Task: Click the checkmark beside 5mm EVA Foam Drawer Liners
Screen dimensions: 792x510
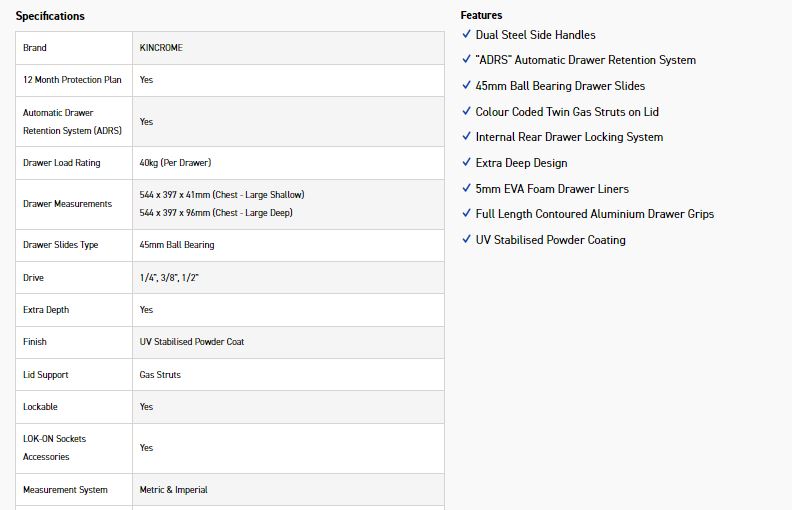Action: point(466,188)
